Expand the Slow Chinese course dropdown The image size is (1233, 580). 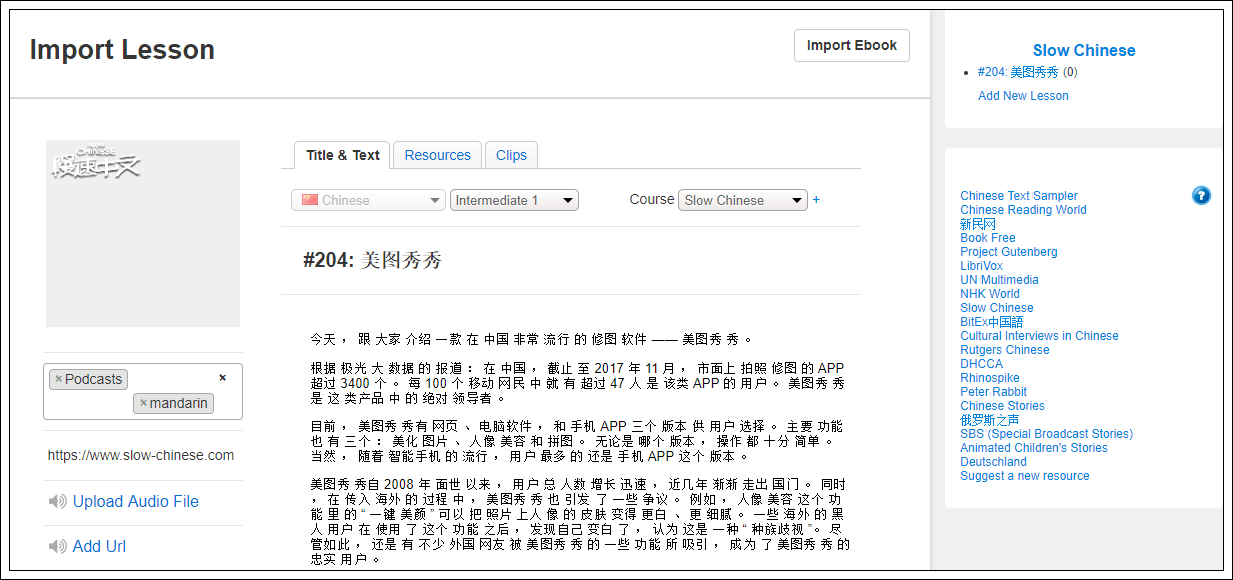point(742,200)
